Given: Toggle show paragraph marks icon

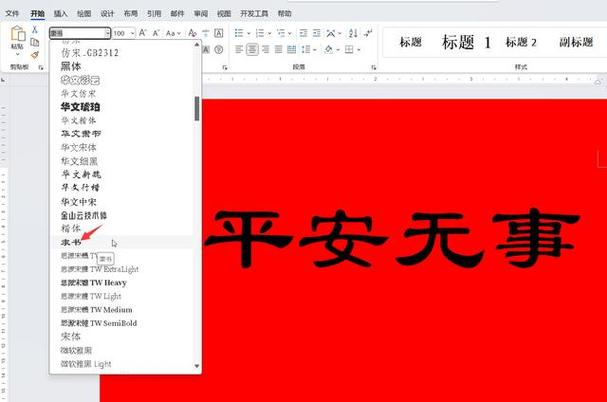Looking at the screenshot, I should pyautogui.click(x=368, y=33).
